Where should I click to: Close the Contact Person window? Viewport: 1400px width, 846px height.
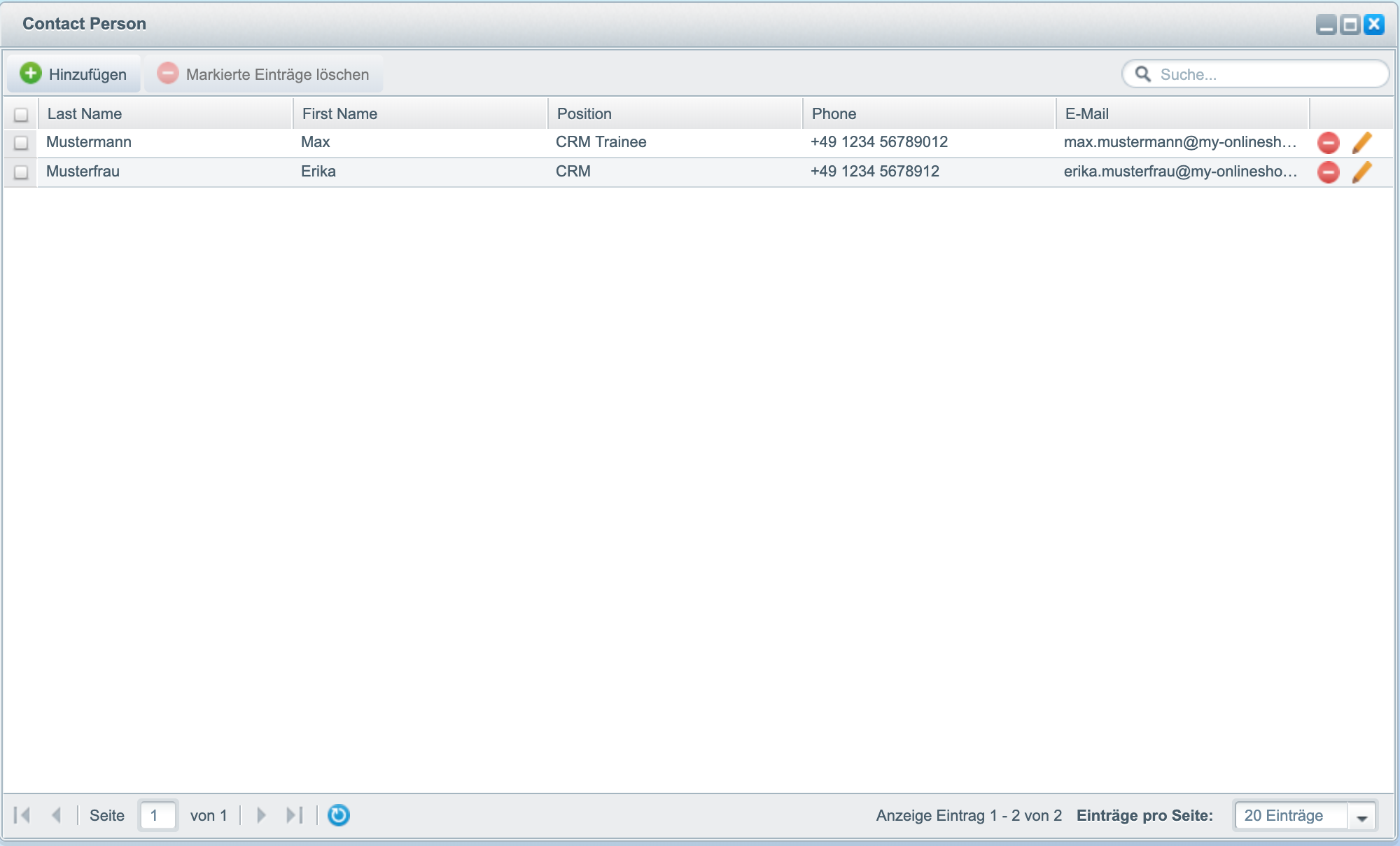tap(1374, 25)
